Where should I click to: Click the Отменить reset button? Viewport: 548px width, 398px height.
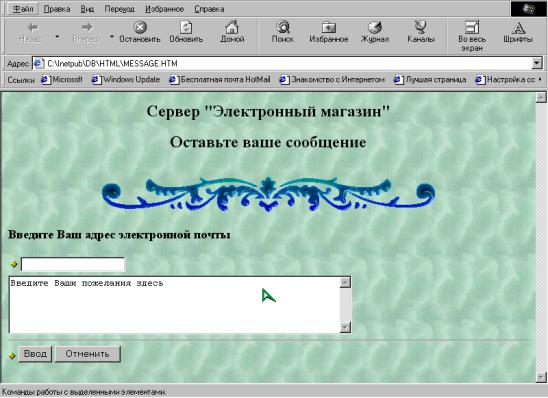click(x=87, y=354)
